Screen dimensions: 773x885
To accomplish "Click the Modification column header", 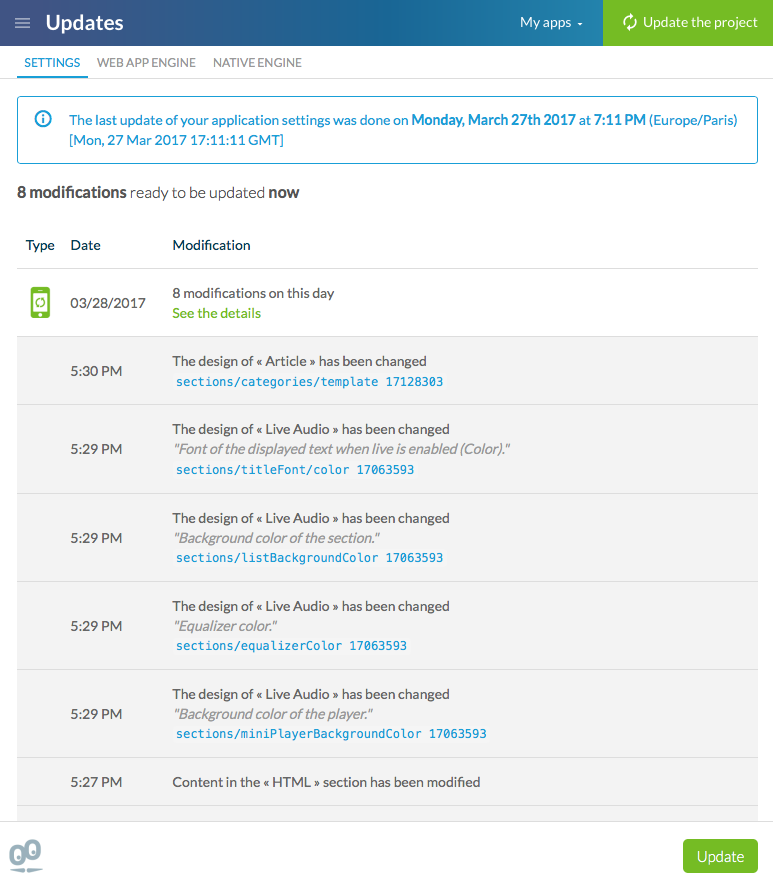I will 211,245.
